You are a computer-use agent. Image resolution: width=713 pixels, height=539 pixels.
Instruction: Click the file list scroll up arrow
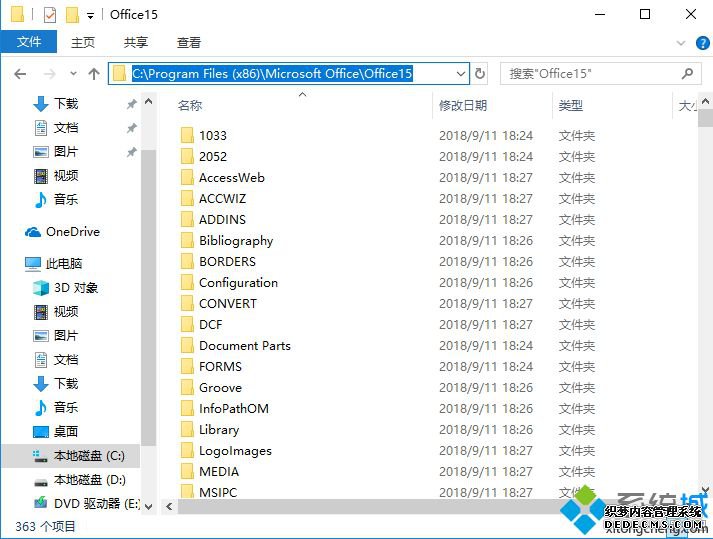[705, 101]
